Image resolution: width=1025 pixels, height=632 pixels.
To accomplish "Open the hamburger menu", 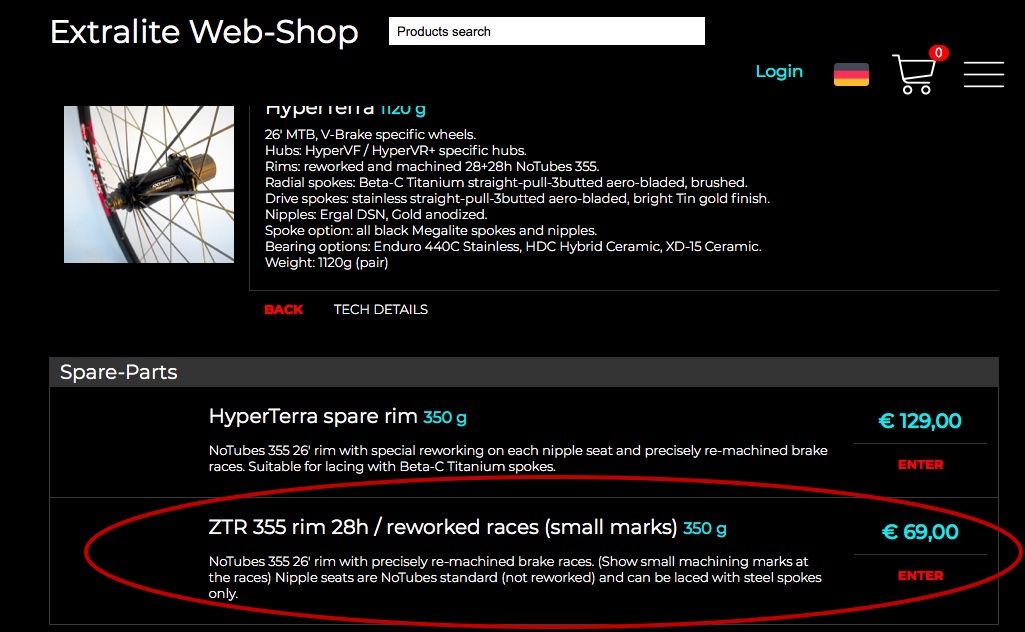I will point(983,74).
